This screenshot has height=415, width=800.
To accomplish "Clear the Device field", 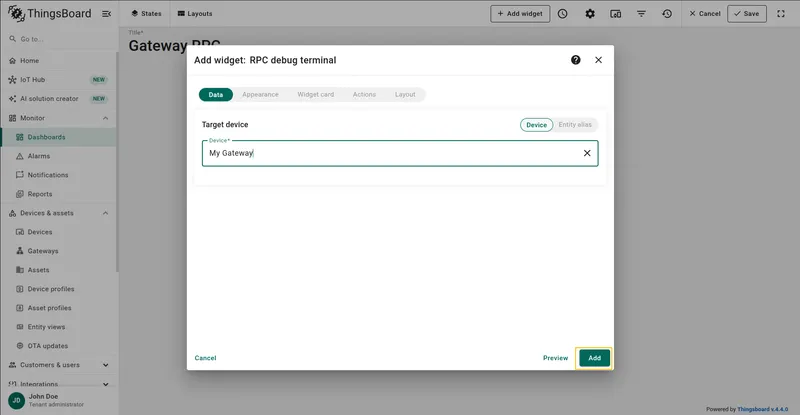I will click(x=587, y=153).
